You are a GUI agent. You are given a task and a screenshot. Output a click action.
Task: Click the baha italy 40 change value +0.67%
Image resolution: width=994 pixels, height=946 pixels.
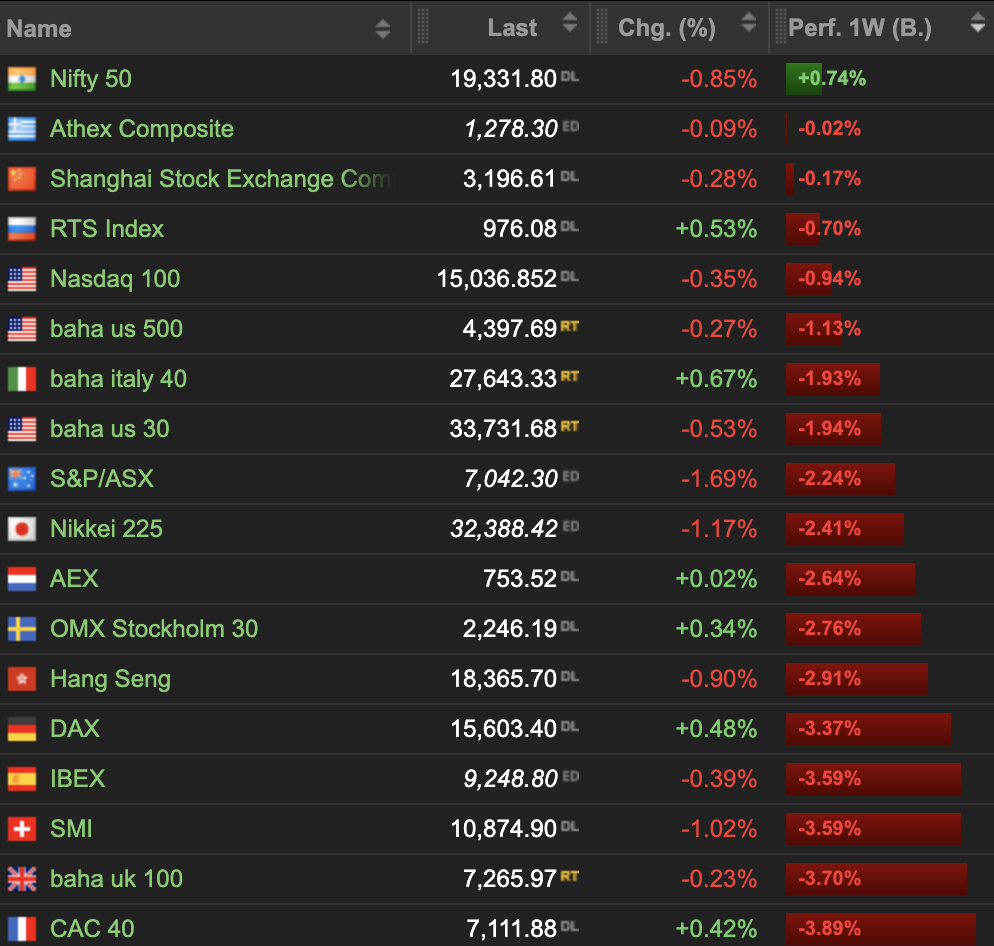pyautogui.click(x=716, y=379)
